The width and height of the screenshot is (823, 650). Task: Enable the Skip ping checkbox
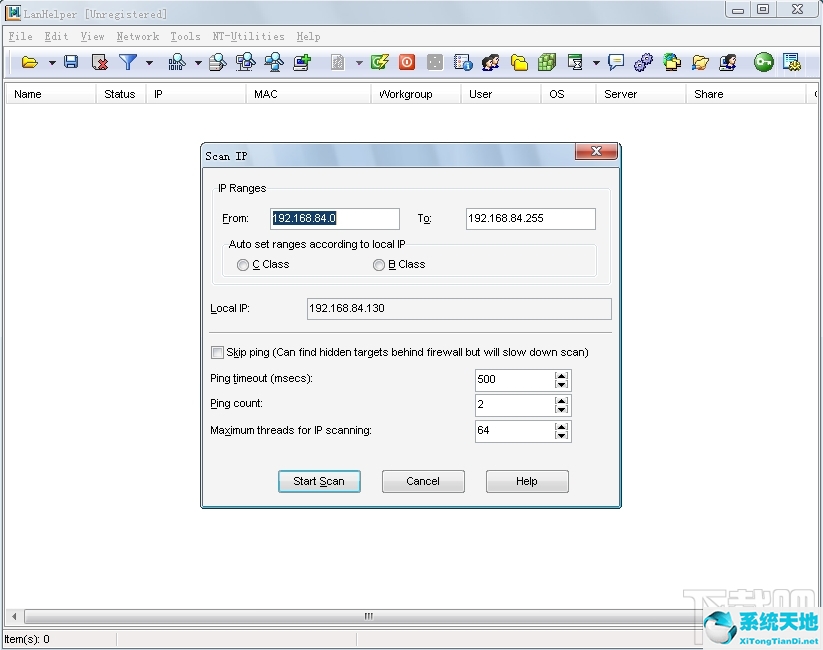pyautogui.click(x=217, y=352)
